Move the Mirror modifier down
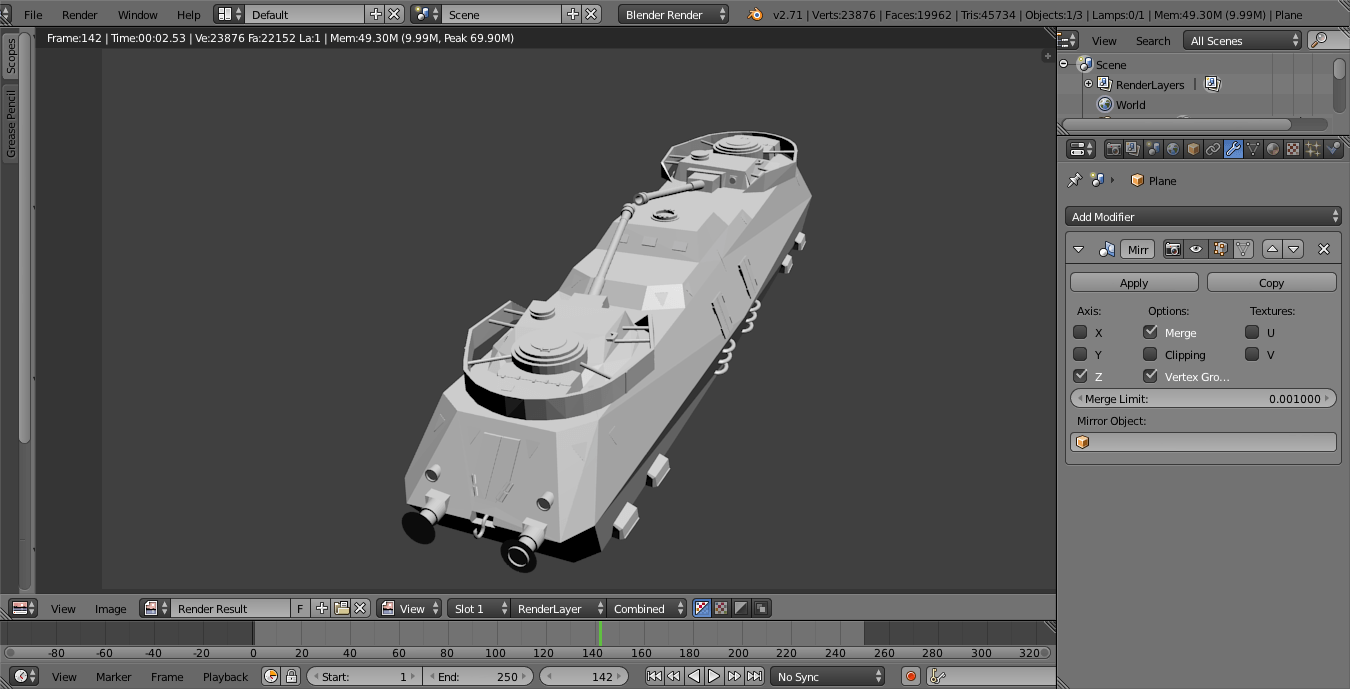This screenshot has height=689, width=1350. click(x=1294, y=249)
